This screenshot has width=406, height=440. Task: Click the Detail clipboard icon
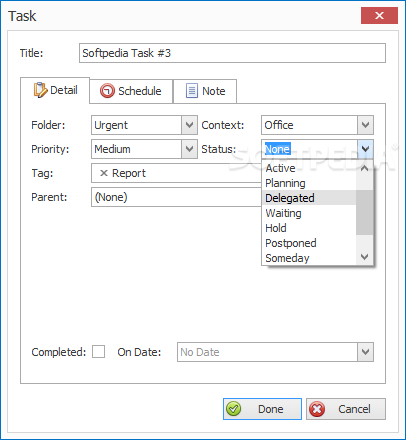pos(40,90)
